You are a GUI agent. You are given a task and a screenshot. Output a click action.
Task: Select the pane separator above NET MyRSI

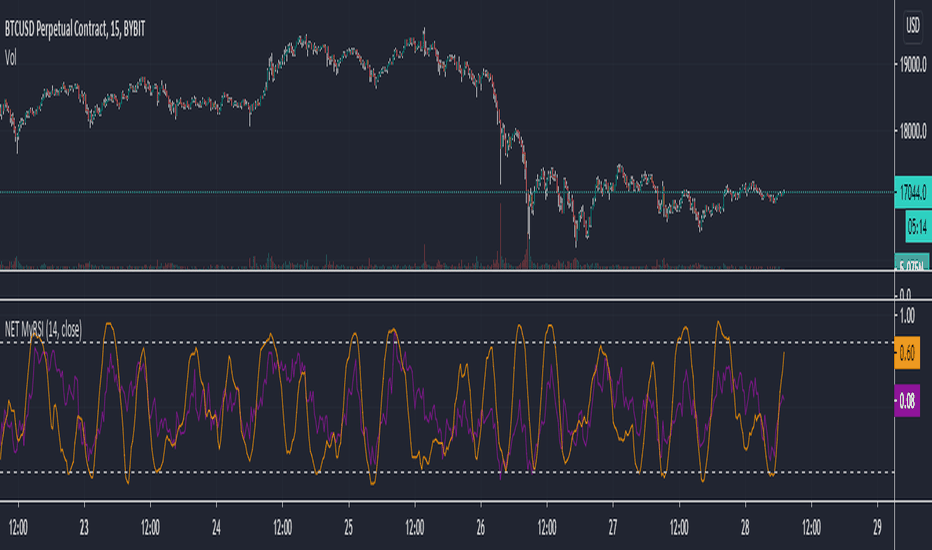click(447, 300)
